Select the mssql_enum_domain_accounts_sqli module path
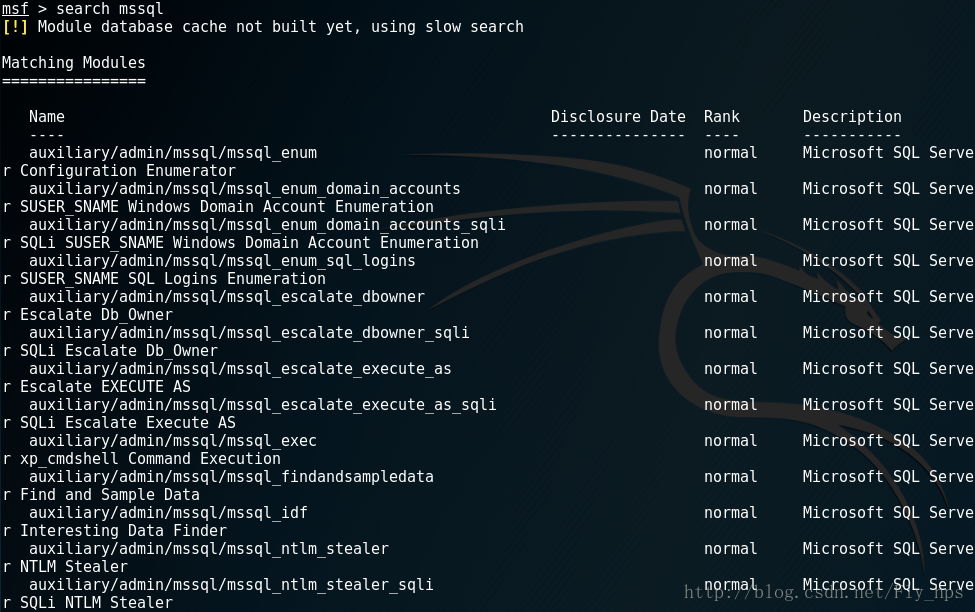The width and height of the screenshot is (975, 612). coord(267,225)
